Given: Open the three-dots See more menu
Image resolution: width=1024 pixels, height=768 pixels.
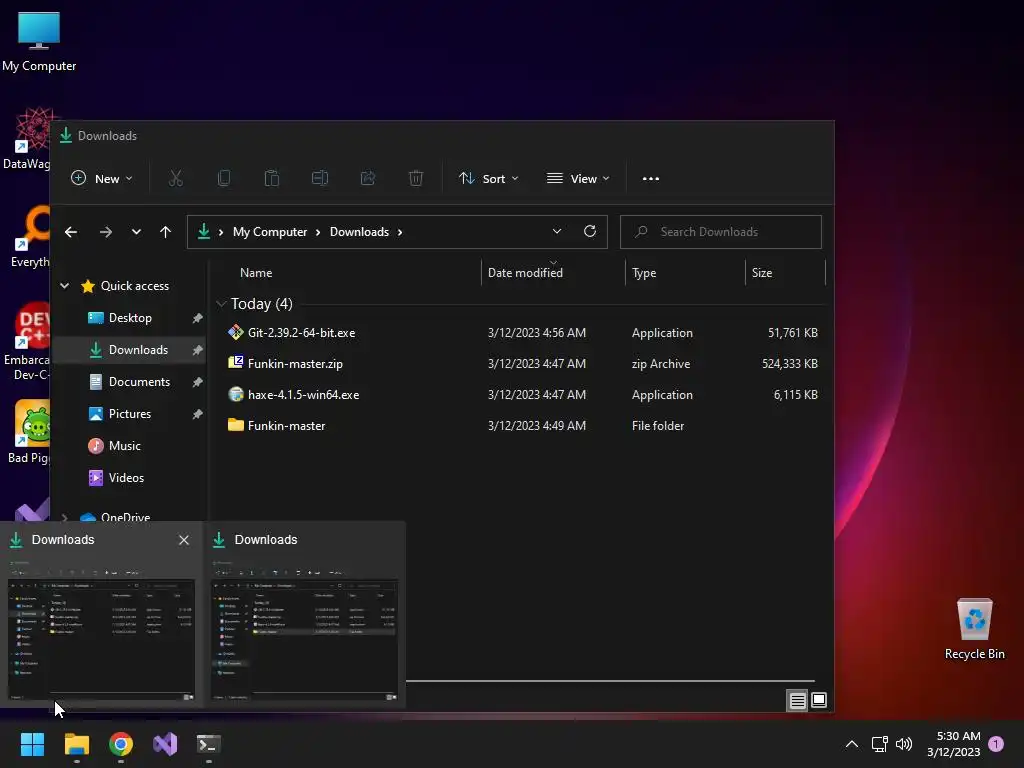Looking at the screenshot, I should click(650, 178).
